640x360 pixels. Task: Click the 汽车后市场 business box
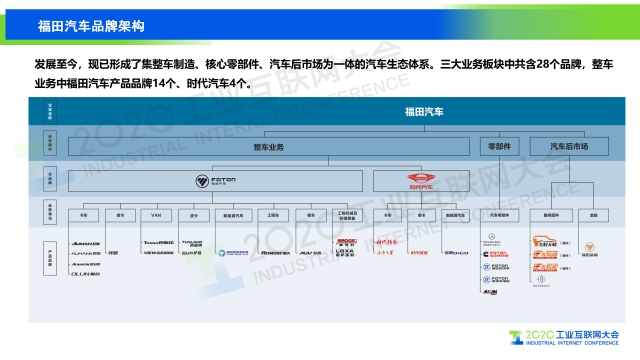pyautogui.click(x=569, y=147)
